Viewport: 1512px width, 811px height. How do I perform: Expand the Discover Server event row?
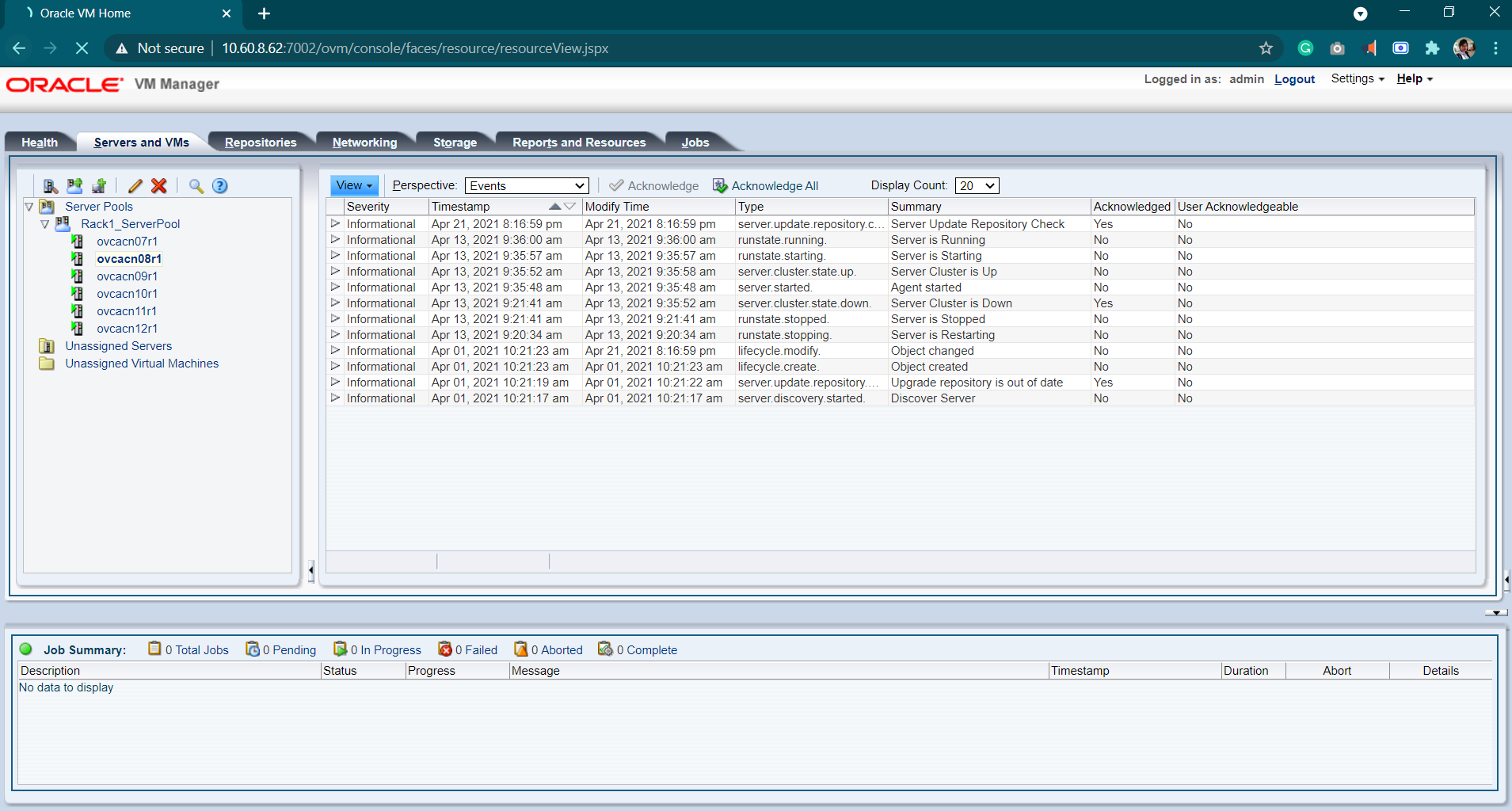coord(335,398)
